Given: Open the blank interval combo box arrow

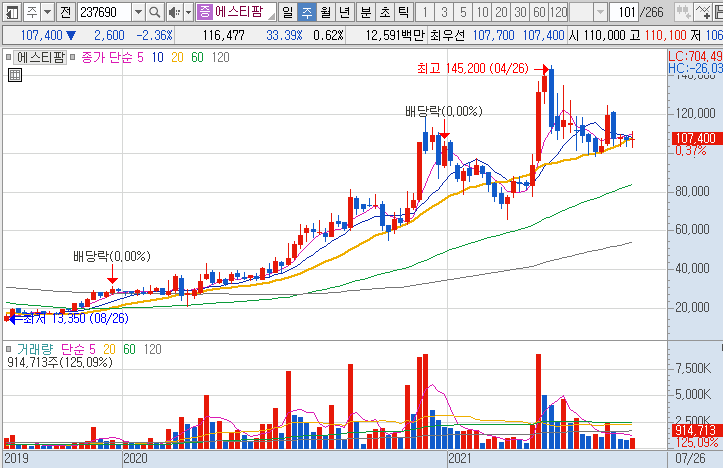Looking at the screenshot, I should tap(599, 12).
